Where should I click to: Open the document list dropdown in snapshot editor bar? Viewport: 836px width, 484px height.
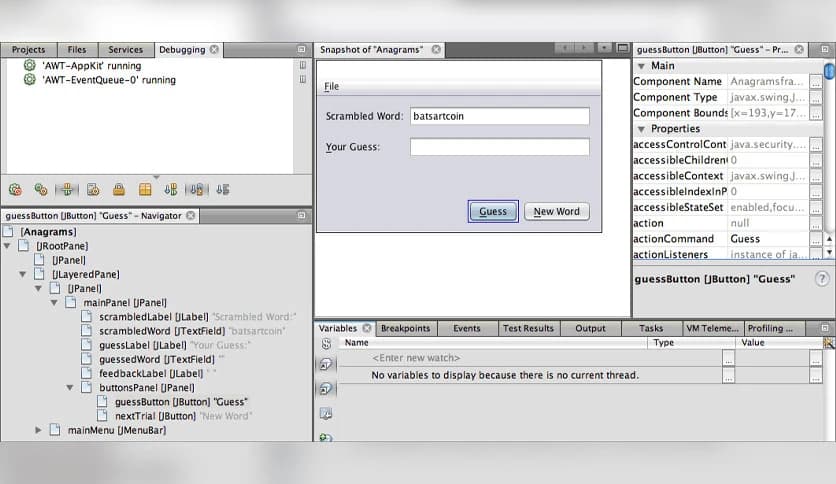[604, 48]
